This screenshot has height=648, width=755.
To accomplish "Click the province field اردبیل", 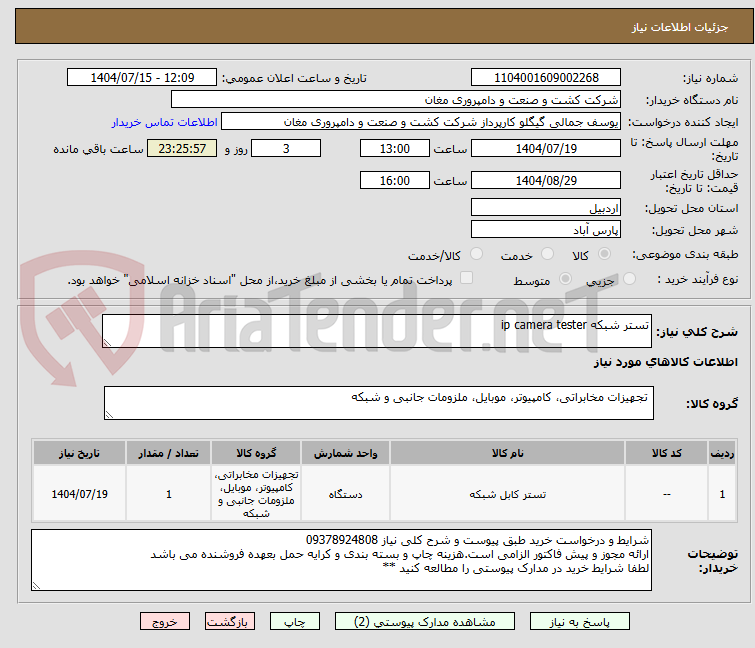I will pos(546,207).
